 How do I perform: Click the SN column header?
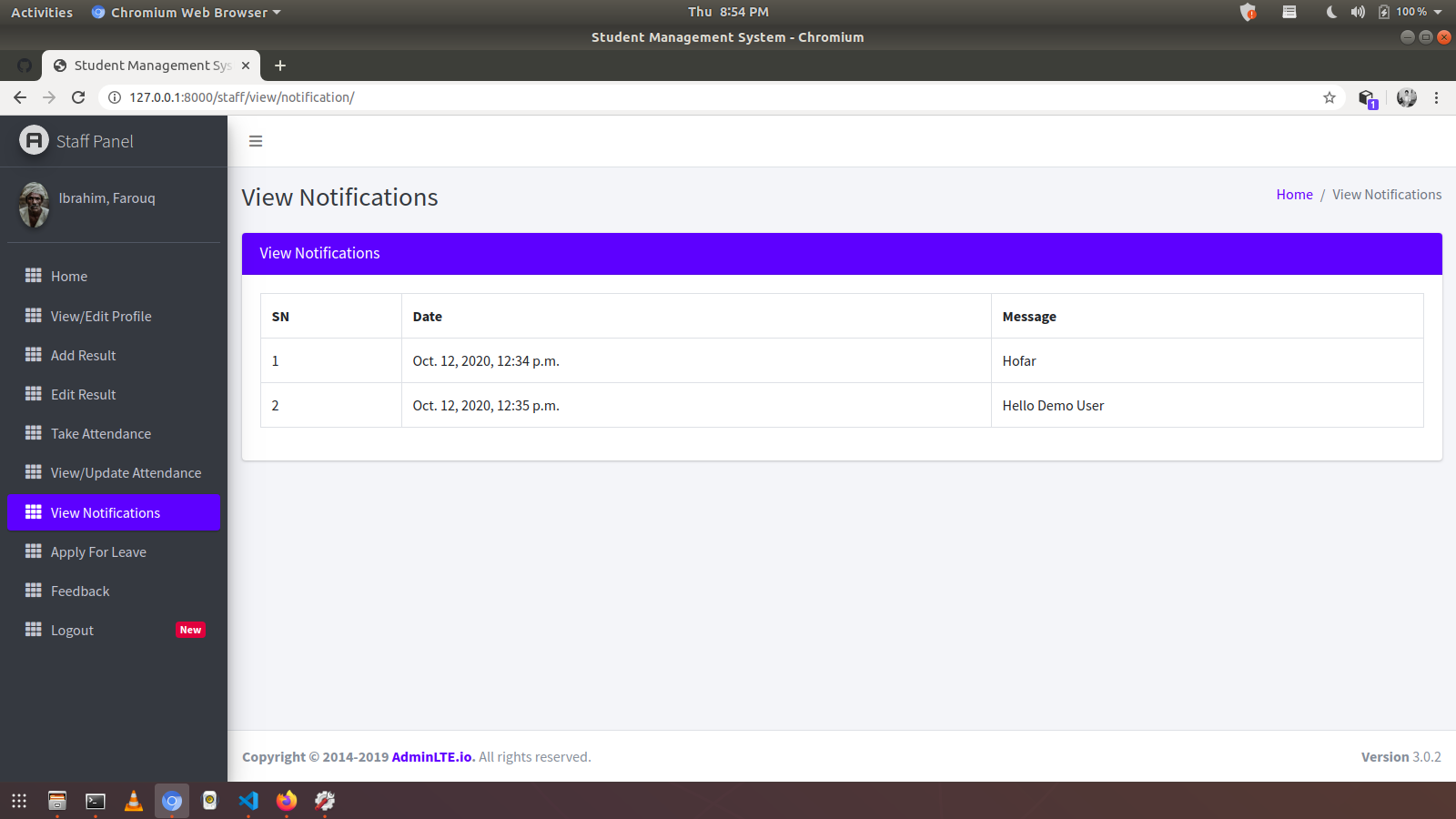pyautogui.click(x=331, y=316)
